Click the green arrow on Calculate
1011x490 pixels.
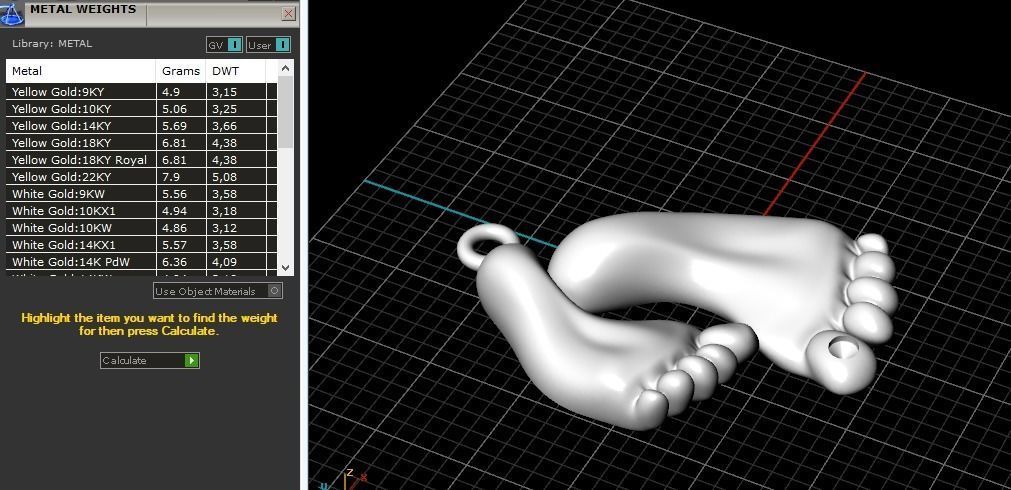(x=191, y=360)
